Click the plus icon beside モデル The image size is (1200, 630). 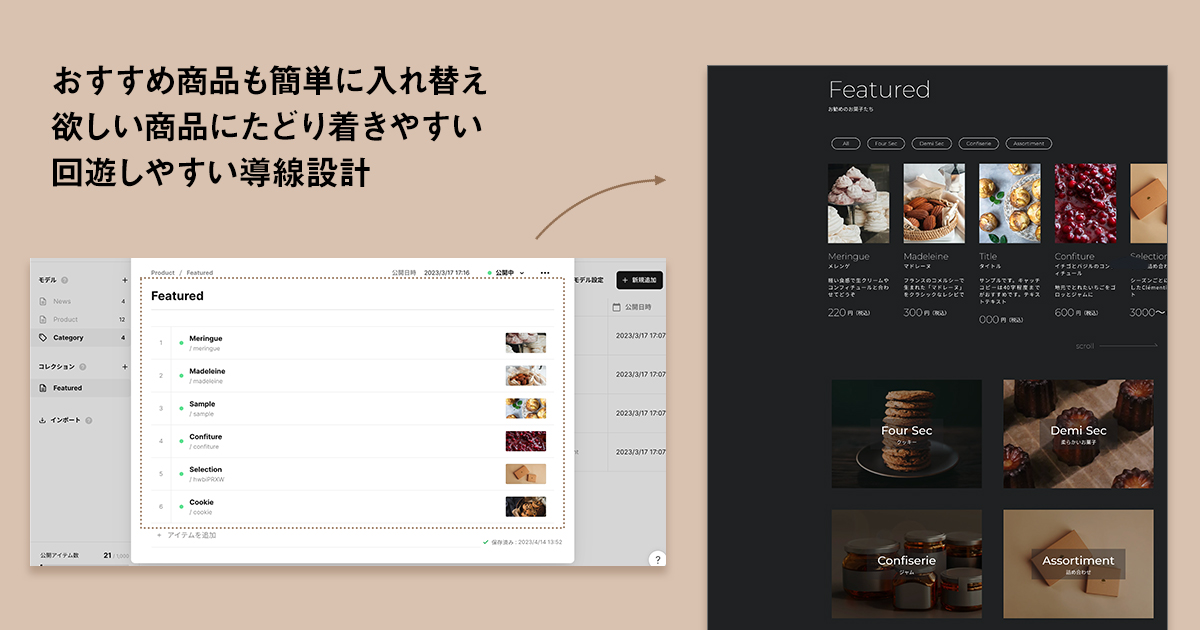[125, 280]
